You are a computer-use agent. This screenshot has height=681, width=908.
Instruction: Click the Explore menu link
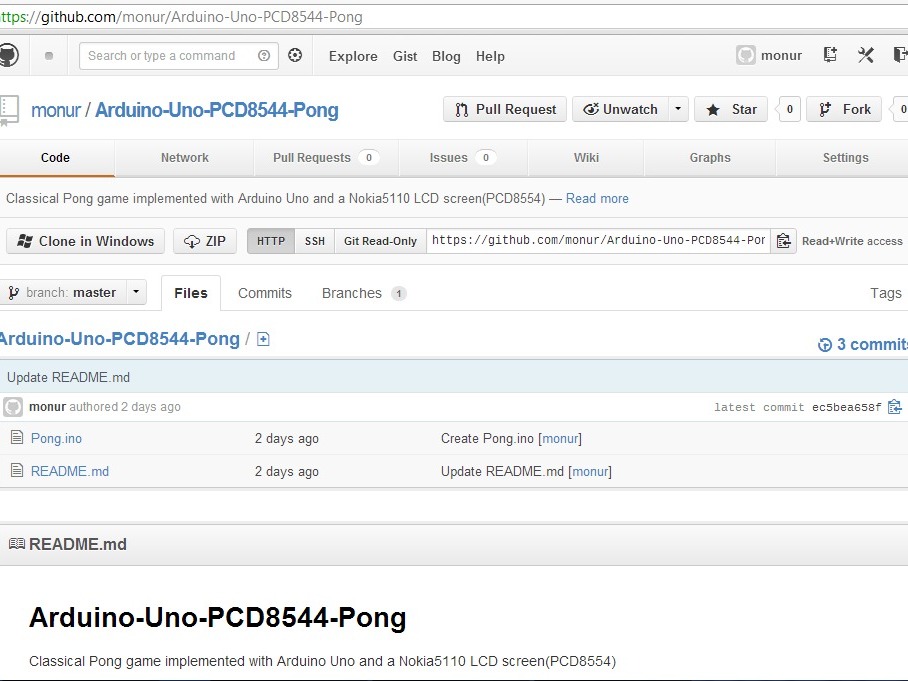coord(353,56)
